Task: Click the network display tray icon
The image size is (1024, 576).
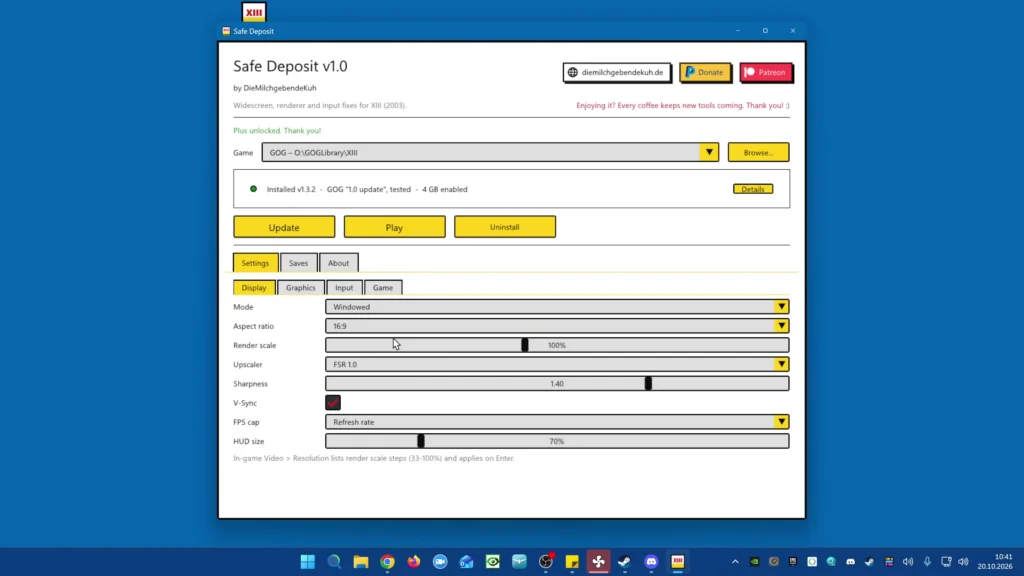Action: pyautogui.click(x=946, y=562)
